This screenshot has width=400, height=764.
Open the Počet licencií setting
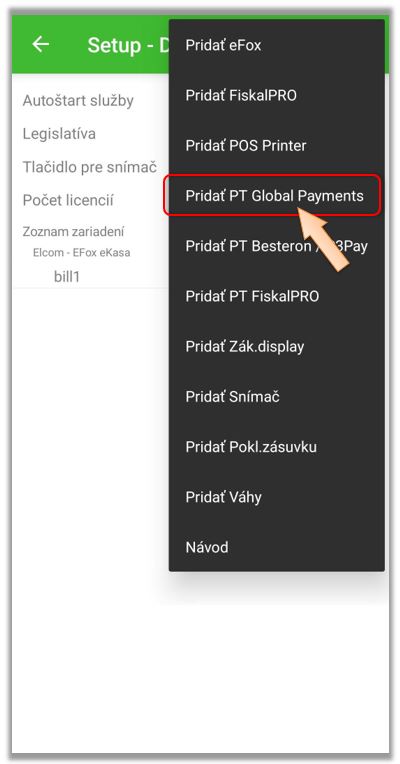pos(68,200)
